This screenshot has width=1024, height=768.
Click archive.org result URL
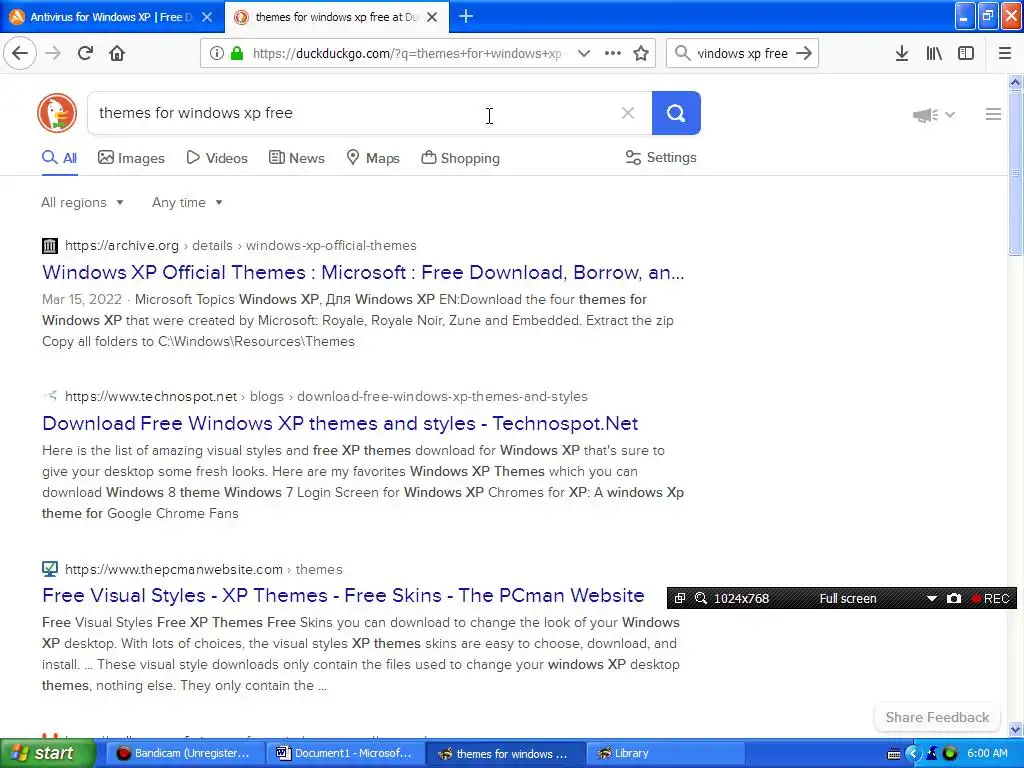(240, 246)
